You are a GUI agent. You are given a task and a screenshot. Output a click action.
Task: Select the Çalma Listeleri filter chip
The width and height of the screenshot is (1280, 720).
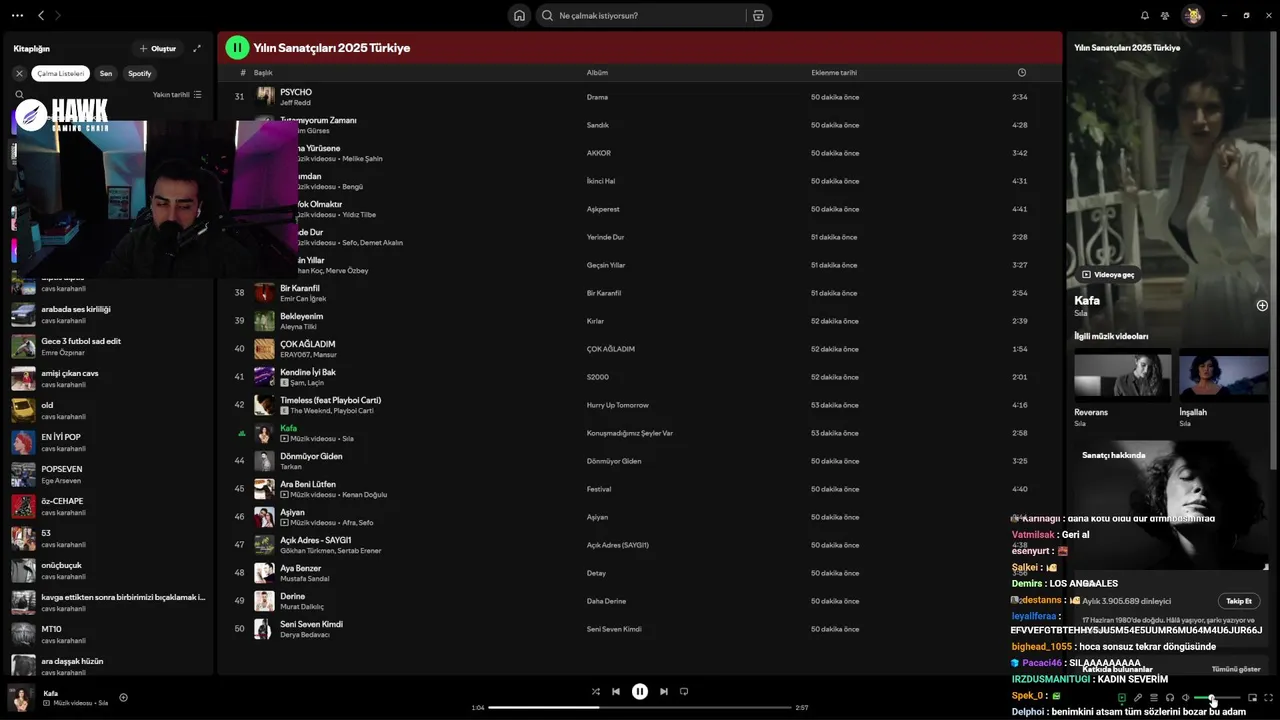61,73
